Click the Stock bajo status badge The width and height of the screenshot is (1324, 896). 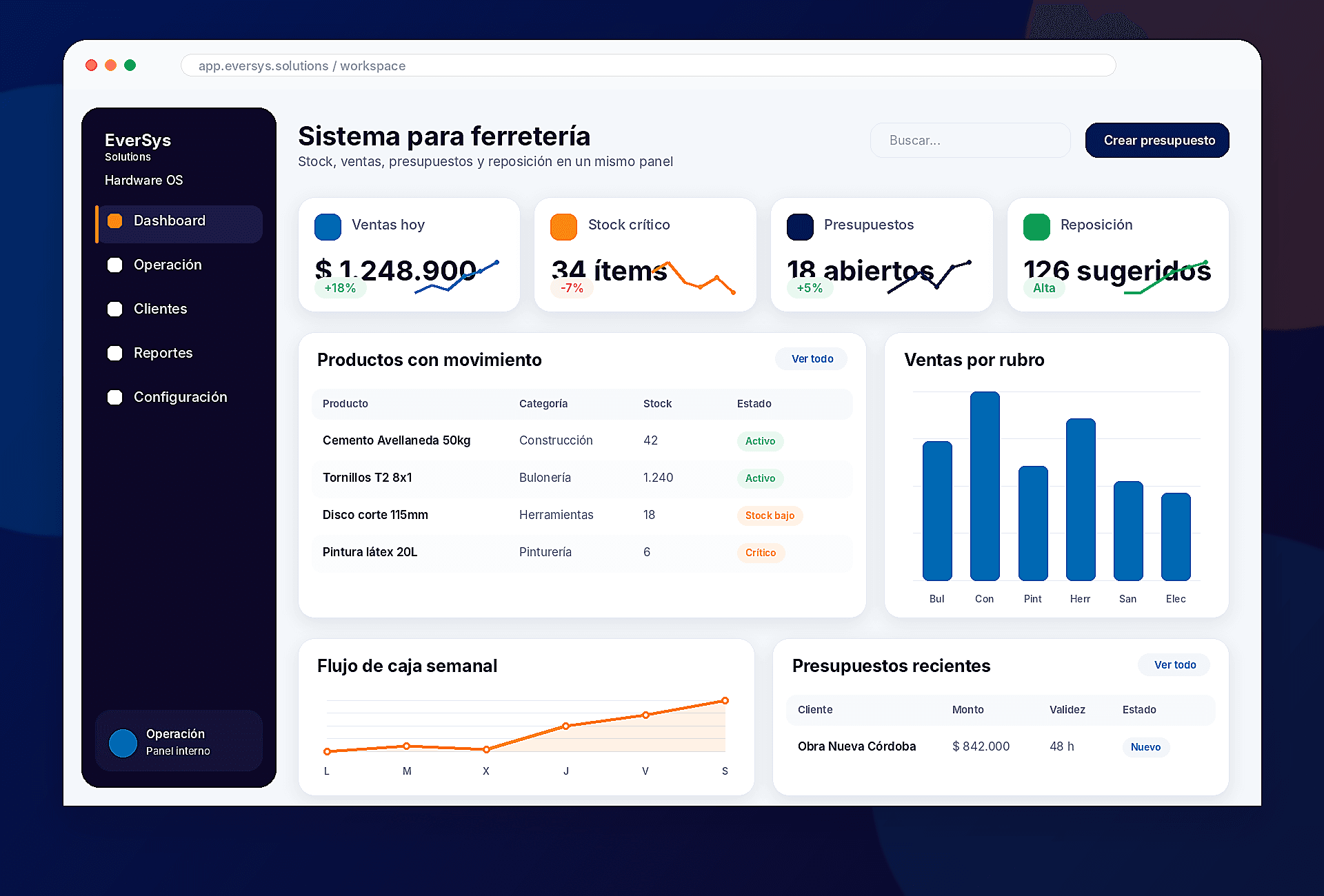pos(770,516)
